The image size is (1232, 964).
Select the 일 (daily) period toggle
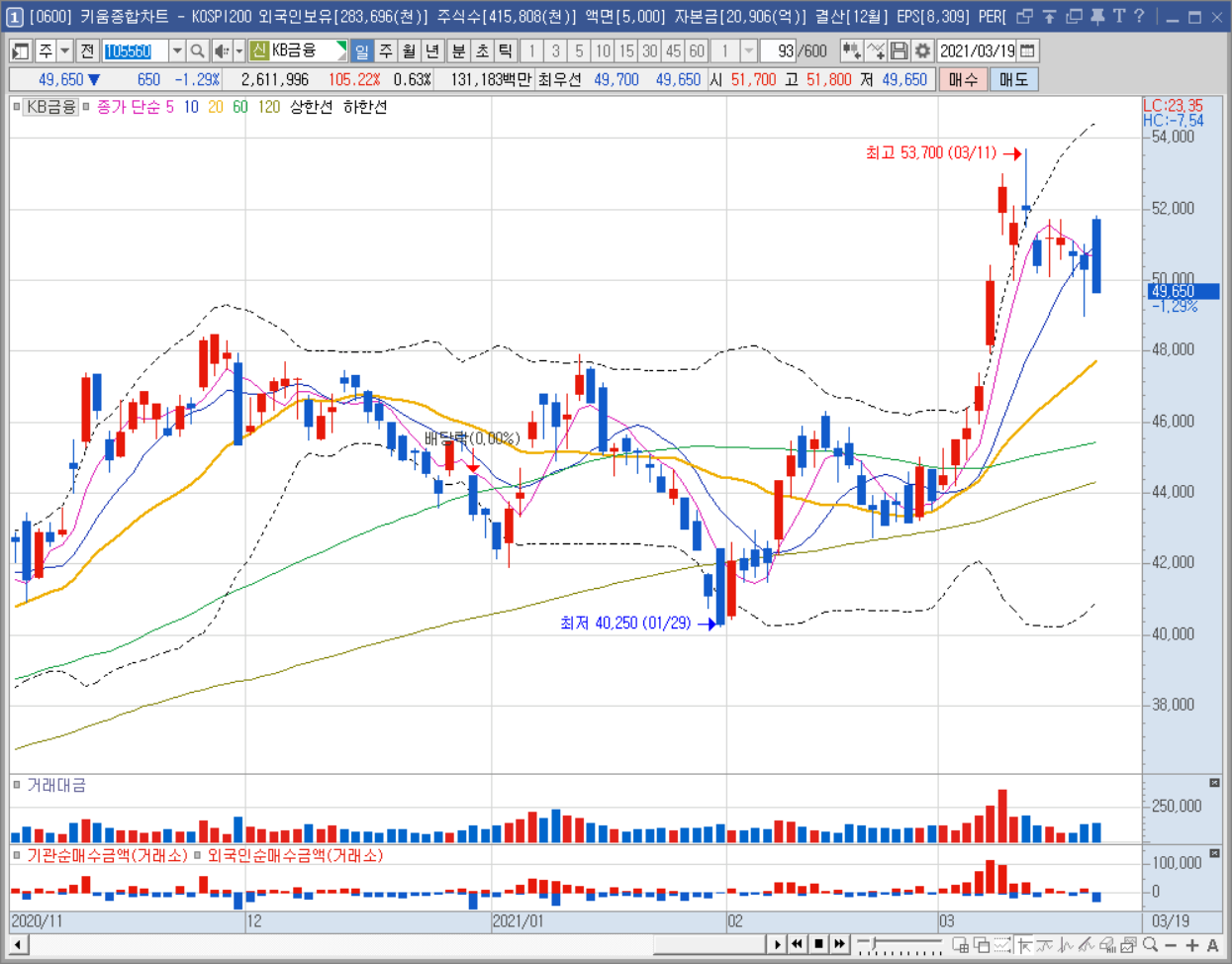(362, 50)
